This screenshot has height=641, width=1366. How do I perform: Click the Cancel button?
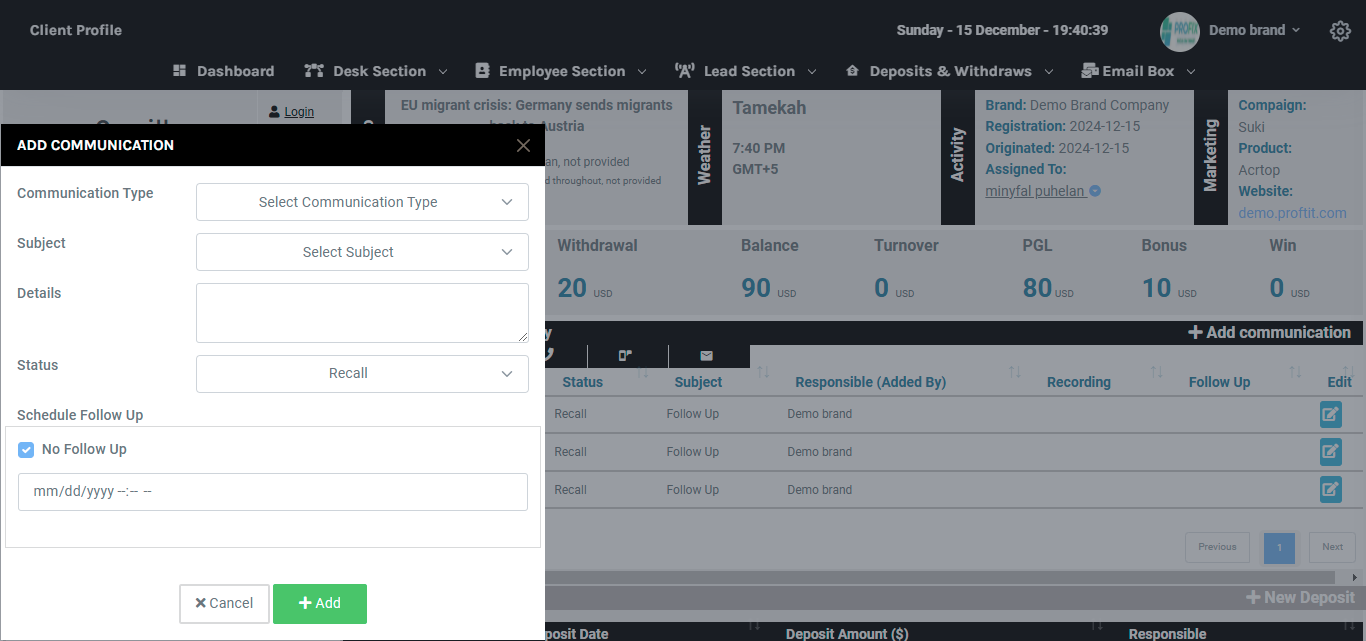click(224, 604)
